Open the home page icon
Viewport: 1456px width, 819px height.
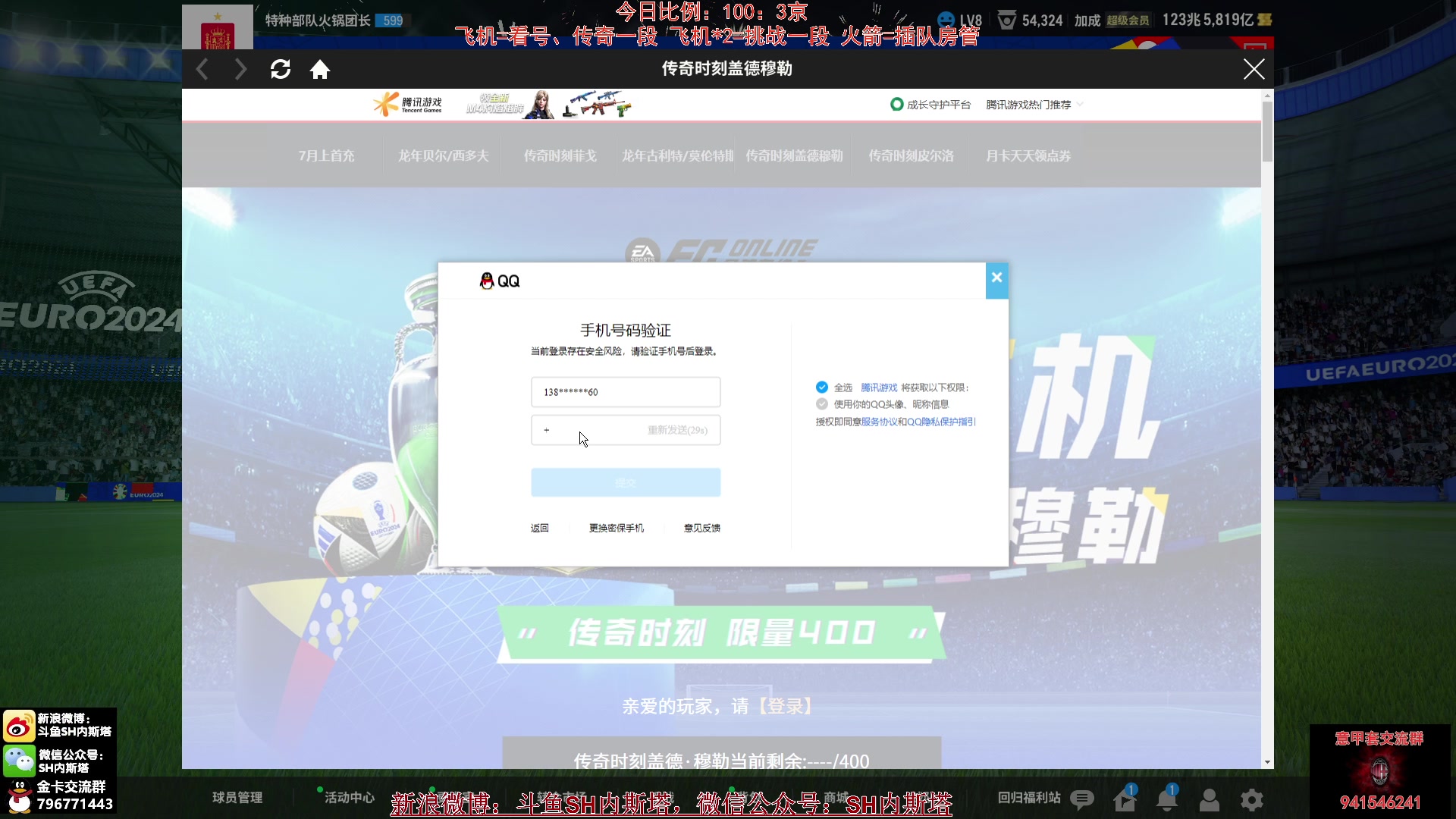(x=320, y=69)
